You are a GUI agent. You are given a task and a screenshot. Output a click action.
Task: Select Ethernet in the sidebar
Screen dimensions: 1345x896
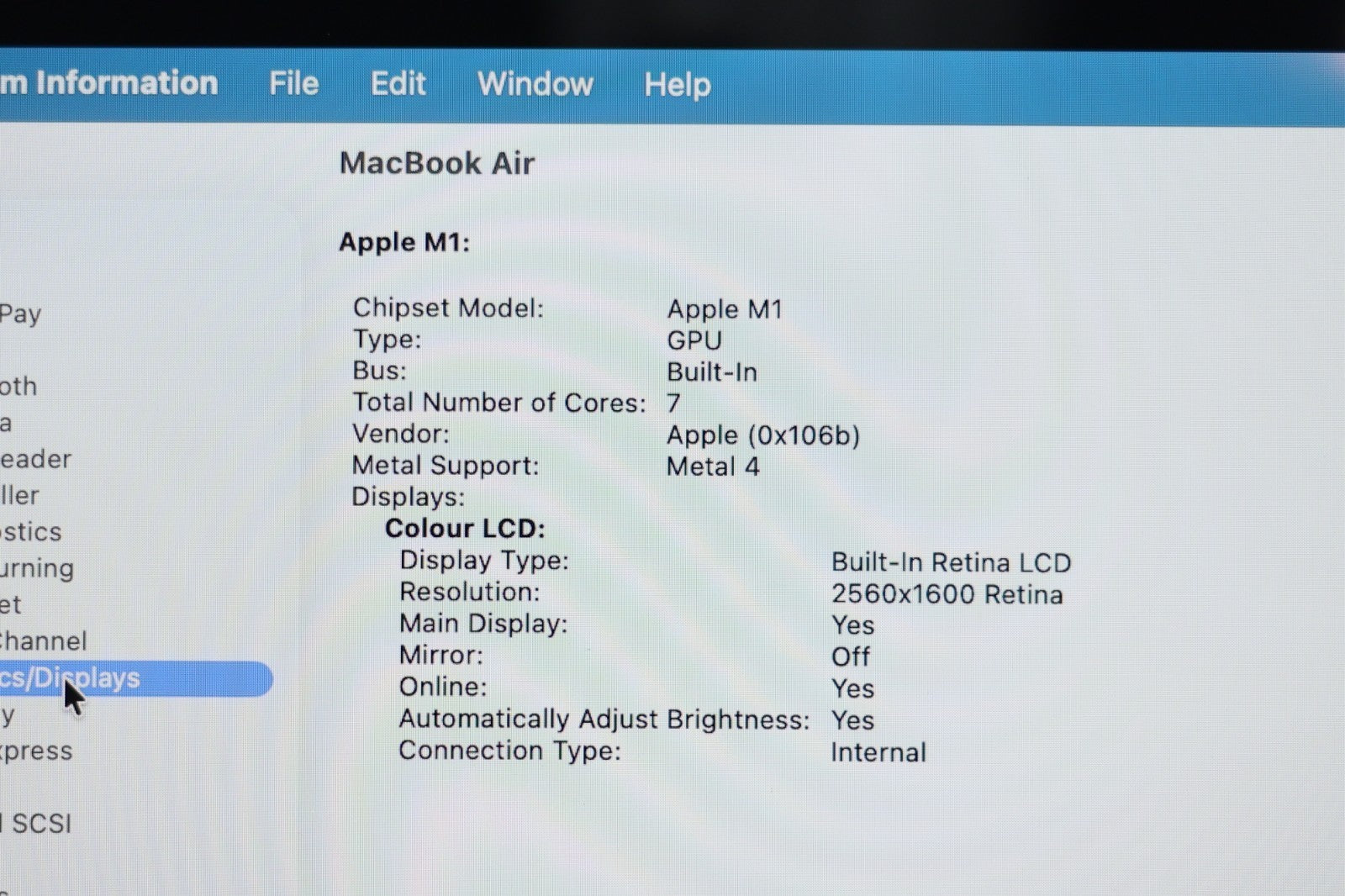click(x=11, y=605)
